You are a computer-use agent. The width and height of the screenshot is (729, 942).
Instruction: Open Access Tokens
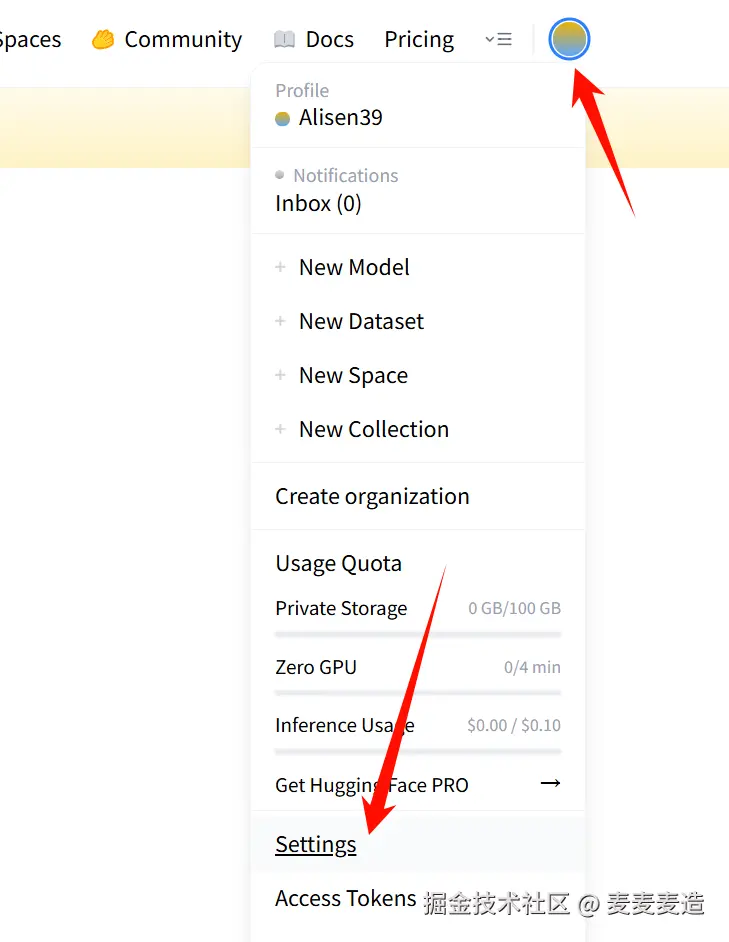coord(345,898)
